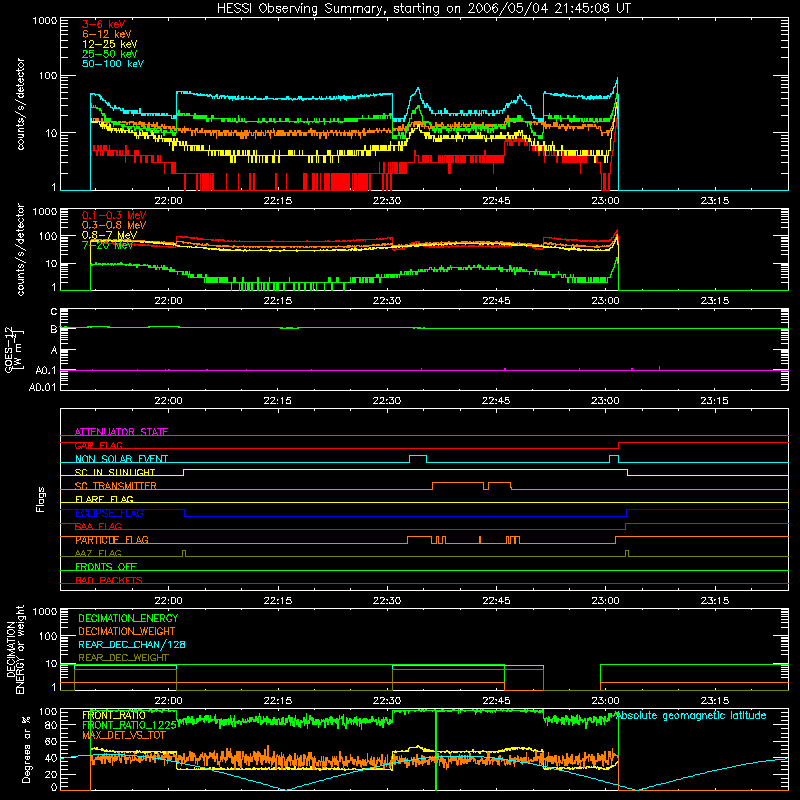Viewport: 800px width, 800px height.
Task: Click the NON_SOLAR_EVENT flag label
Action: pyautogui.click(x=121, y=459)
